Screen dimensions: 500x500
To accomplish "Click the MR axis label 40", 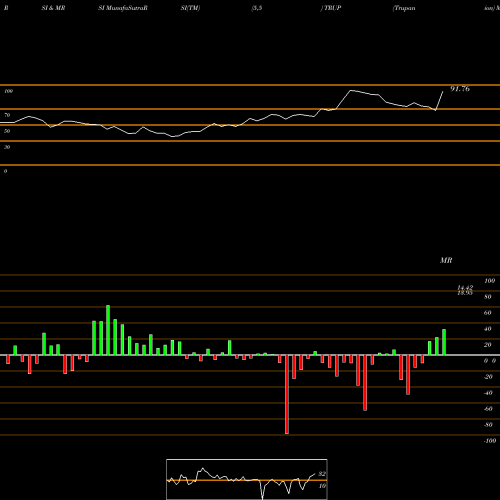I will 487,329.
